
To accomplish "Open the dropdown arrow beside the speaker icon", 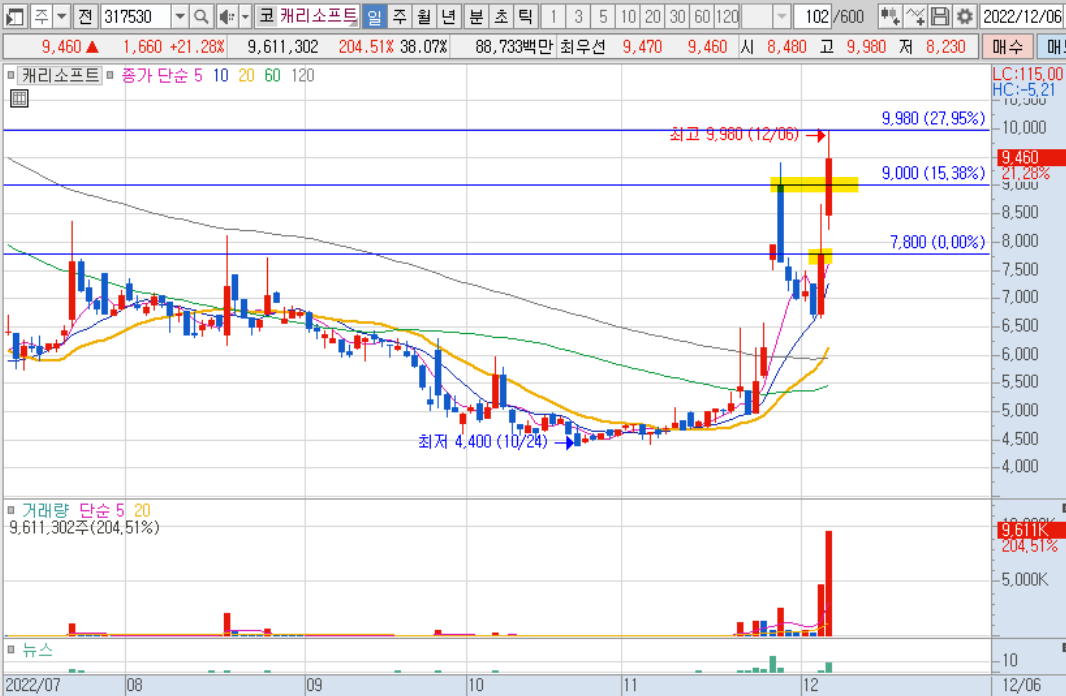I will tap(245, 16).
